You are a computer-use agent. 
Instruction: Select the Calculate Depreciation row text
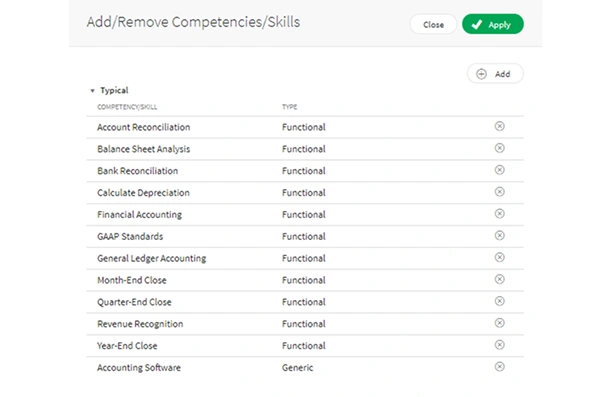[143, 193]
